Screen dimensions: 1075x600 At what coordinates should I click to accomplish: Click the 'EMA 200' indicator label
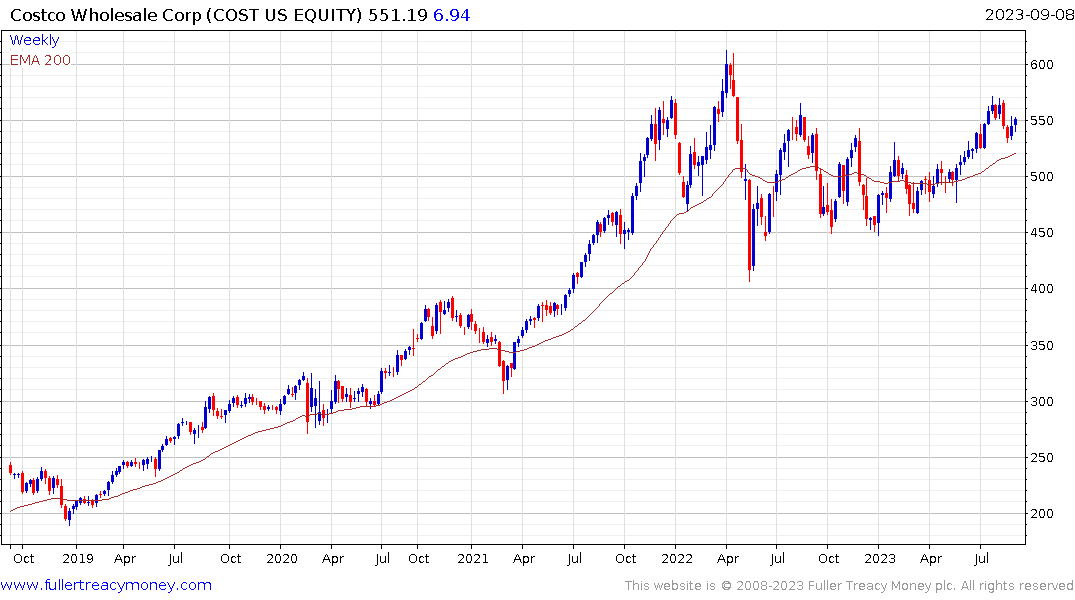tap(40, 60)
